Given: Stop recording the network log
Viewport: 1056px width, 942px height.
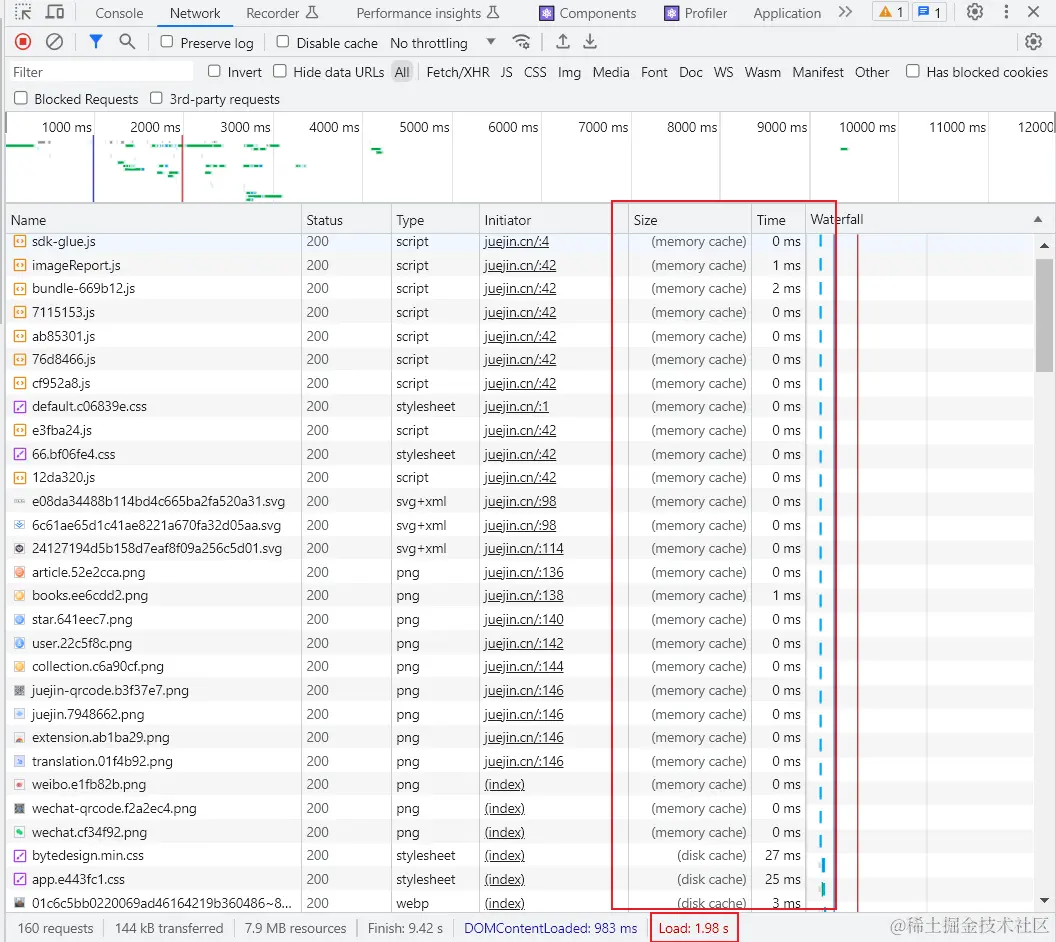Looking at the screenshot, I should point(23,42).
